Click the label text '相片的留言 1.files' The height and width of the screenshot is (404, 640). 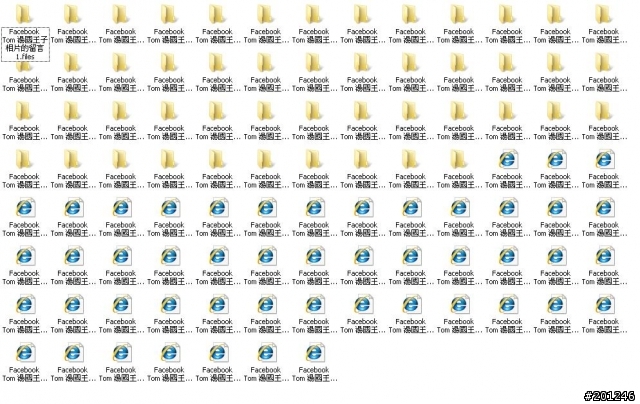pos(25,53)
